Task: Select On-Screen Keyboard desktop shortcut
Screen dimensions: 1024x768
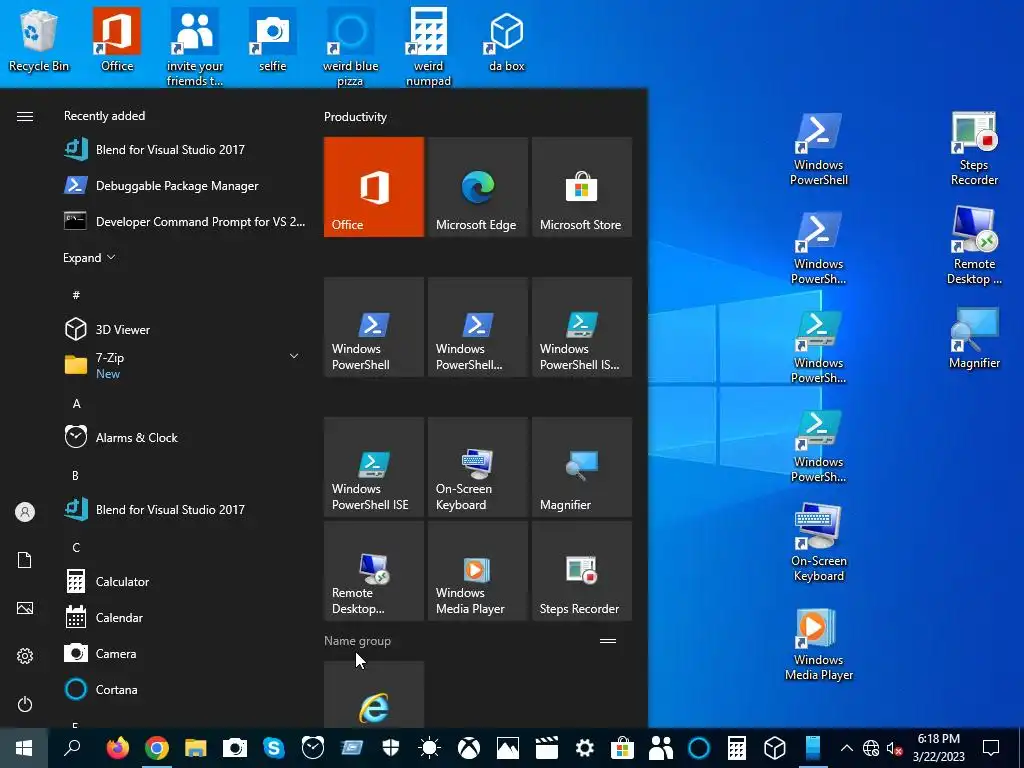Action: [818, 542]
